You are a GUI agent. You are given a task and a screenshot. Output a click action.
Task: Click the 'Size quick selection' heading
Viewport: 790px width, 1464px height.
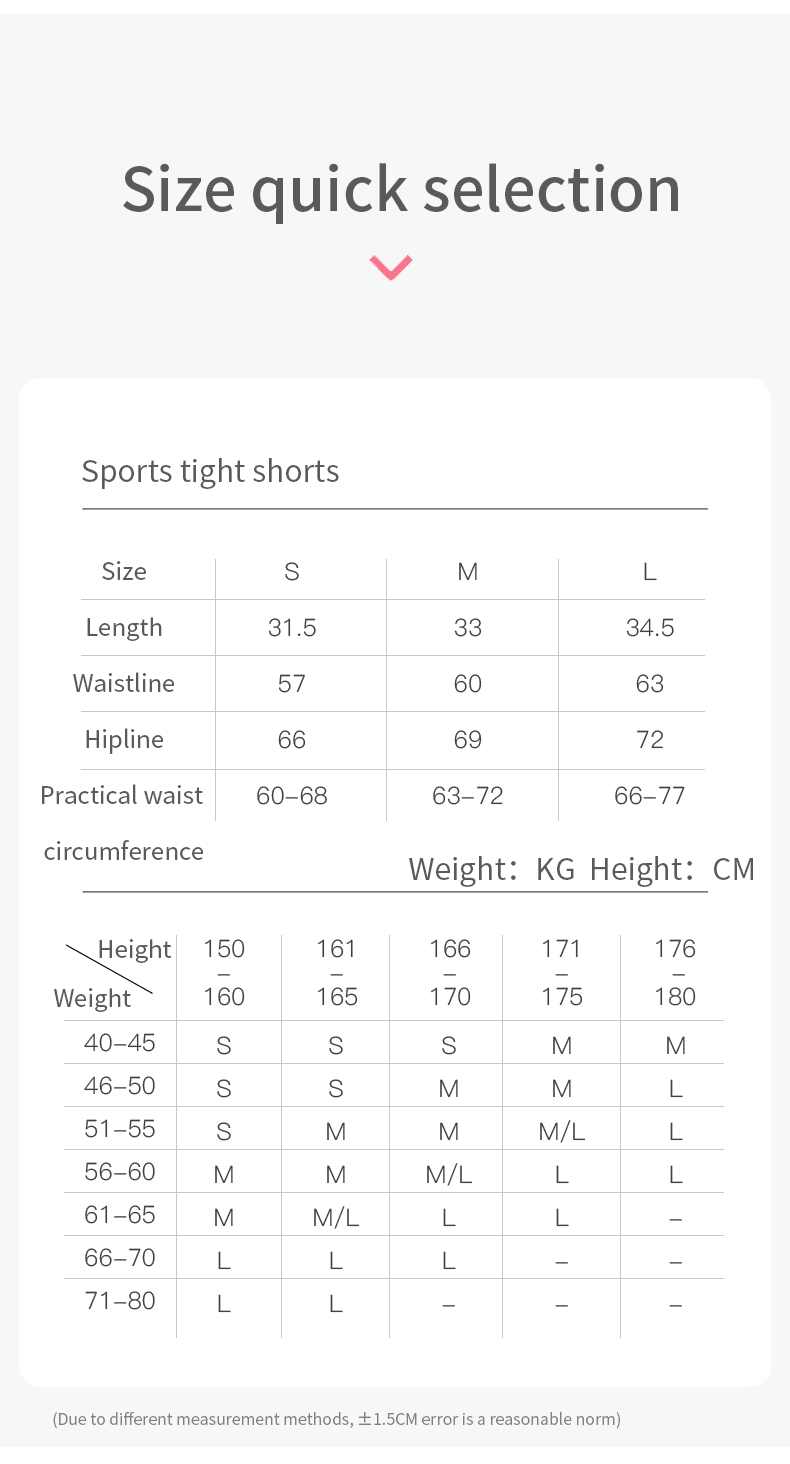click(x=401, y=188)
